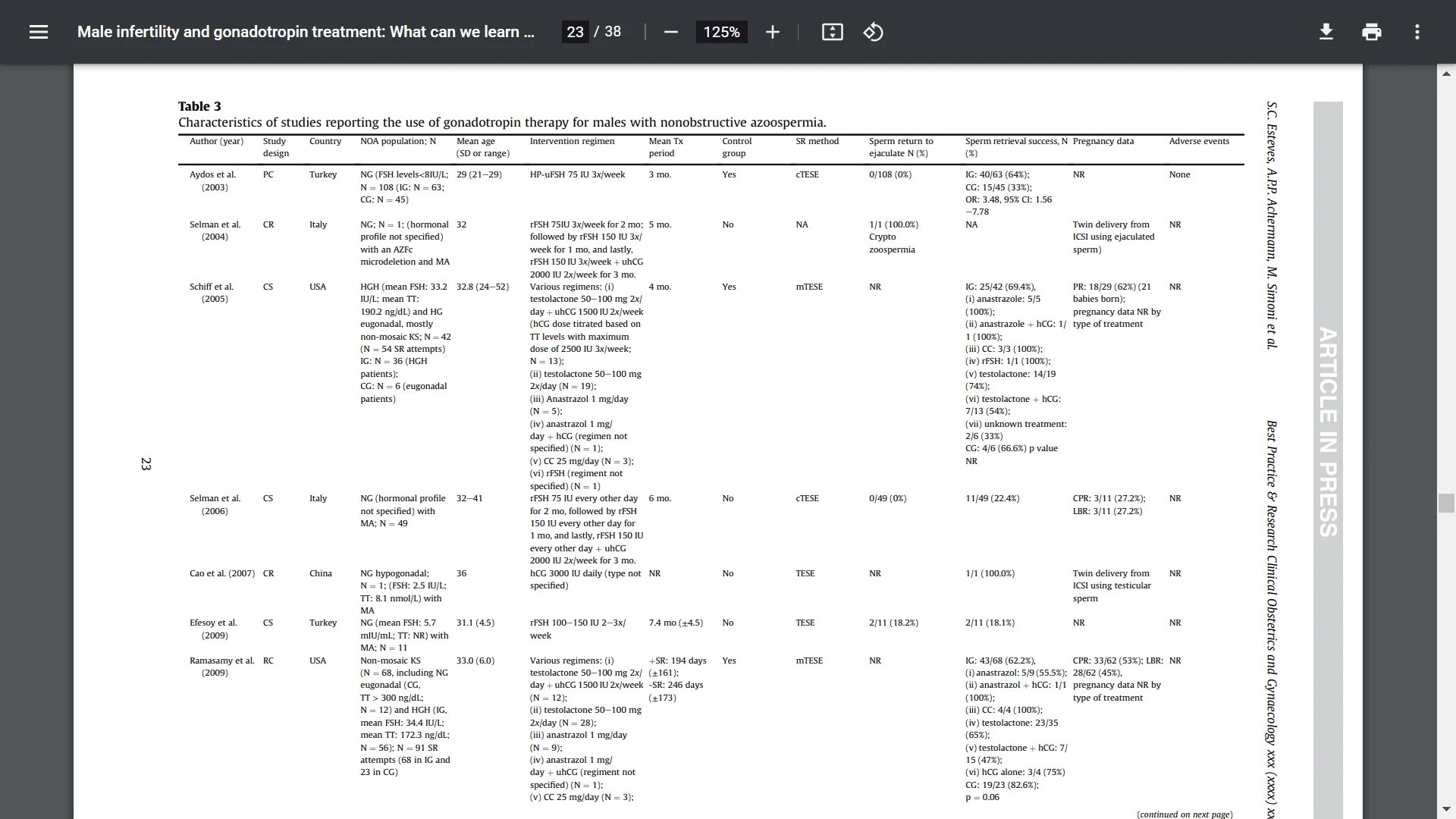Download the PDF file
Viewport: 1456px width, 819px height.
click(x=1326, y=32)
